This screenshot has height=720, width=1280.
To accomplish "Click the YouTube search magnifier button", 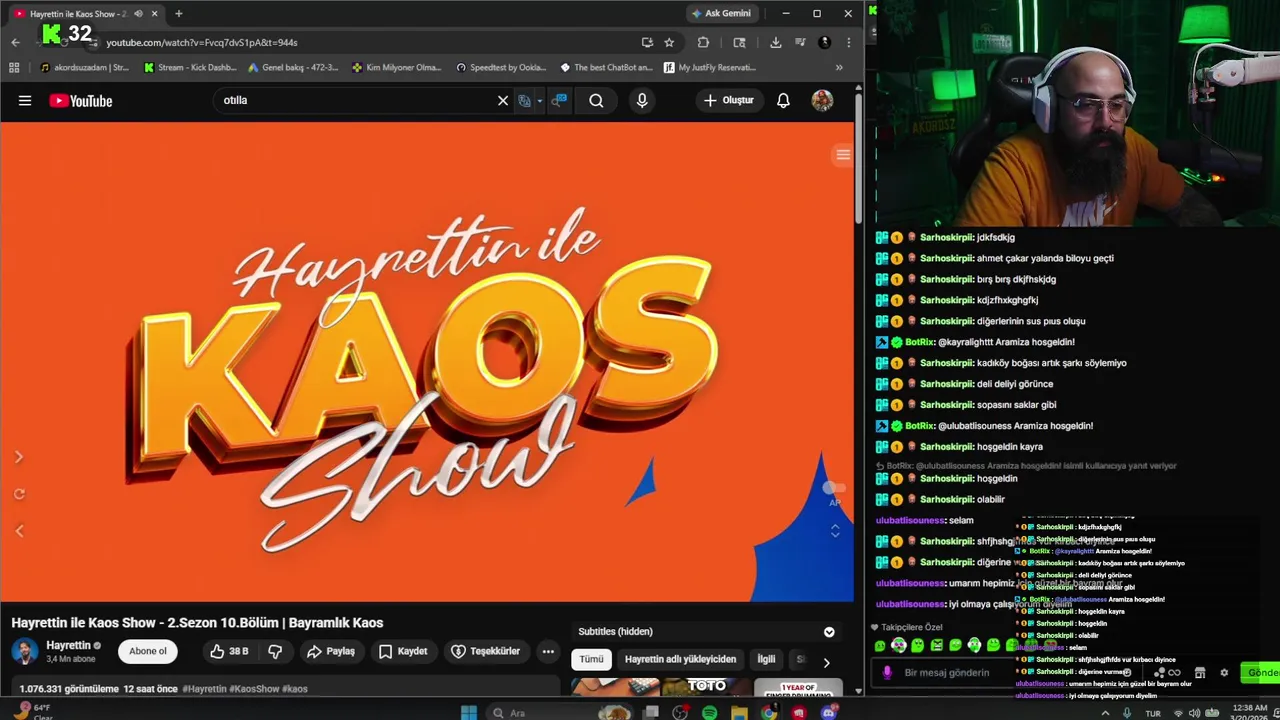I will 596,100.
